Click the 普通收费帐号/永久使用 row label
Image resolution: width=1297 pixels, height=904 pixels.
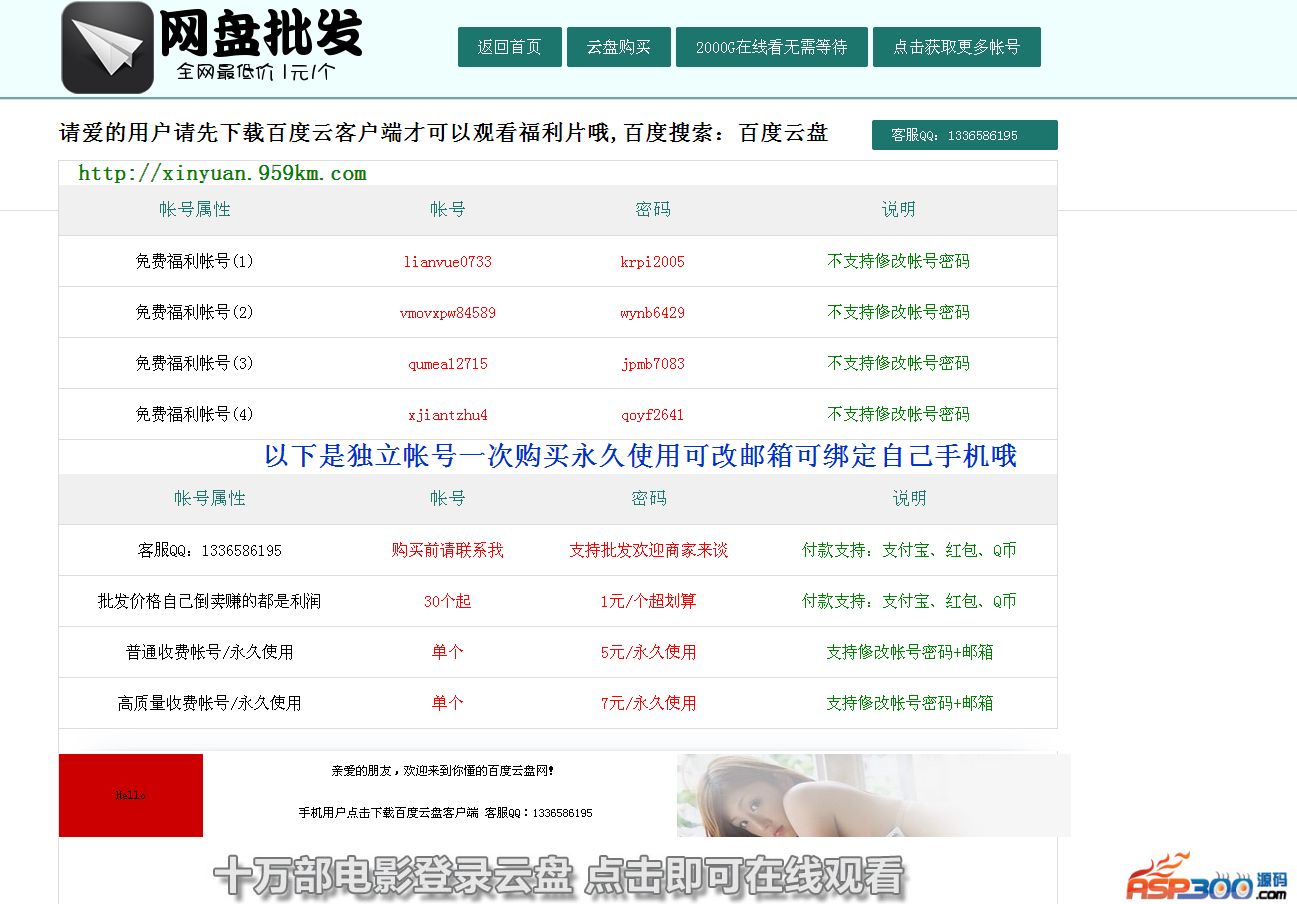tap(210, 652)
